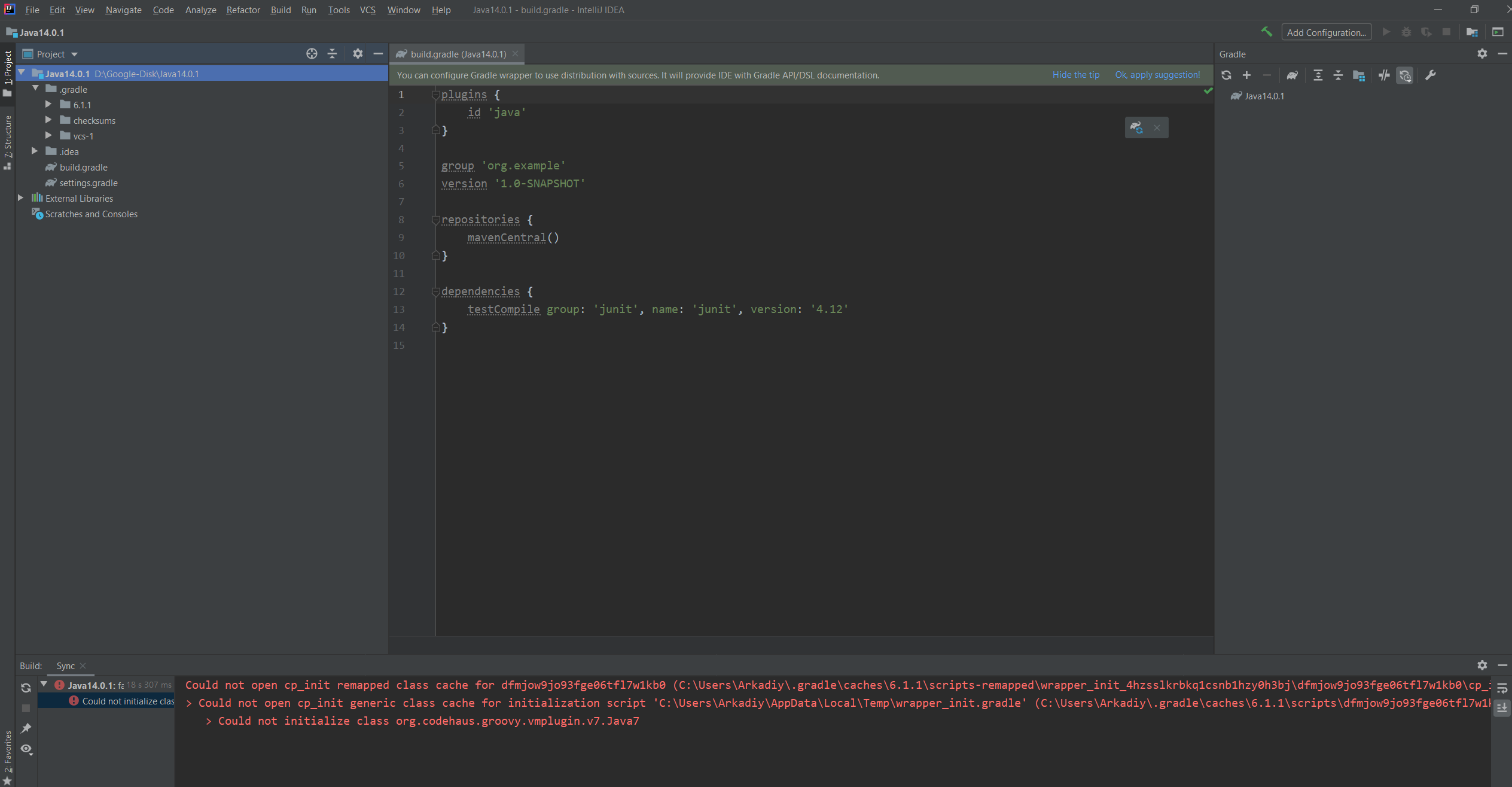The width and height of the screenshot is (1512, 787).
Task: Link a Gradle project with plus icon
Action: pos(1246,75)
